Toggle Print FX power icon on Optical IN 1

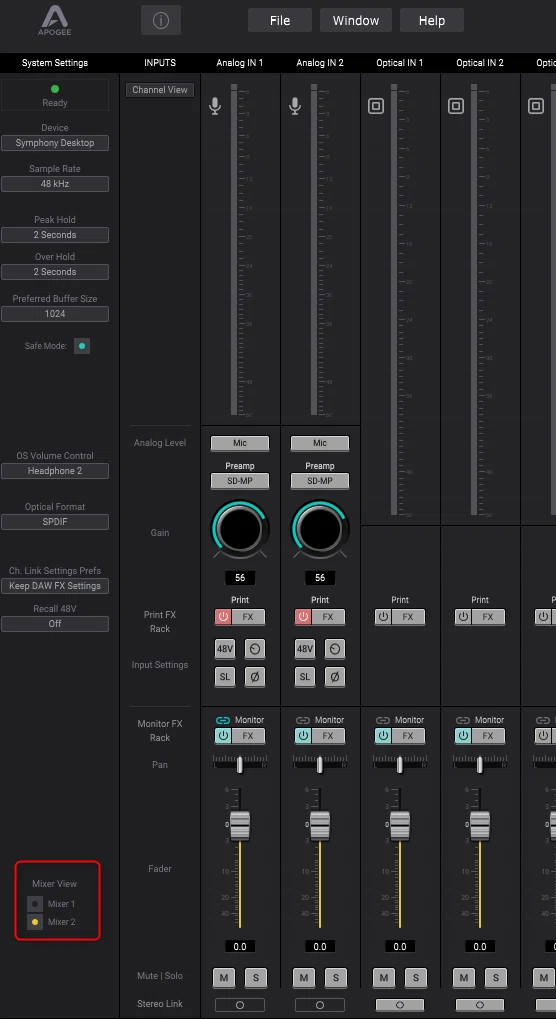pyautogui.click(x=383, y=617)
